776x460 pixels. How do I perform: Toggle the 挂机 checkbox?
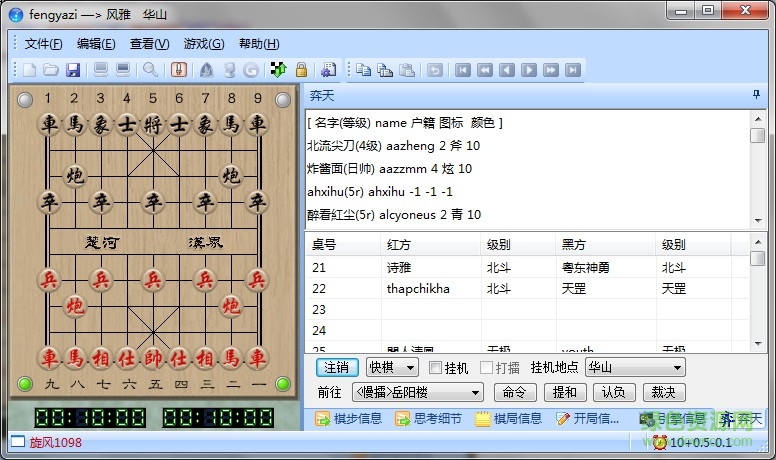coord(435,367)
